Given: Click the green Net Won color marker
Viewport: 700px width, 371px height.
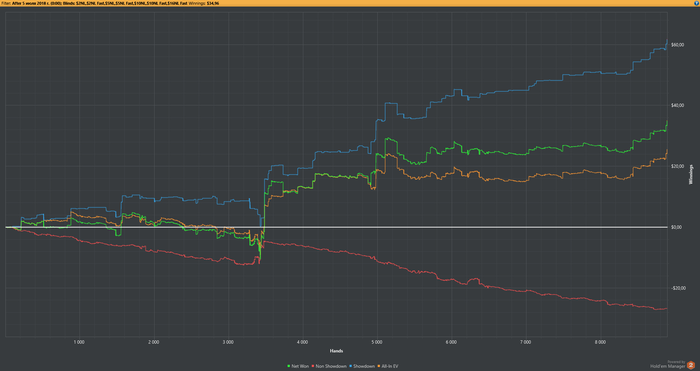Looking at the screenshot, I should coord(289,366).
